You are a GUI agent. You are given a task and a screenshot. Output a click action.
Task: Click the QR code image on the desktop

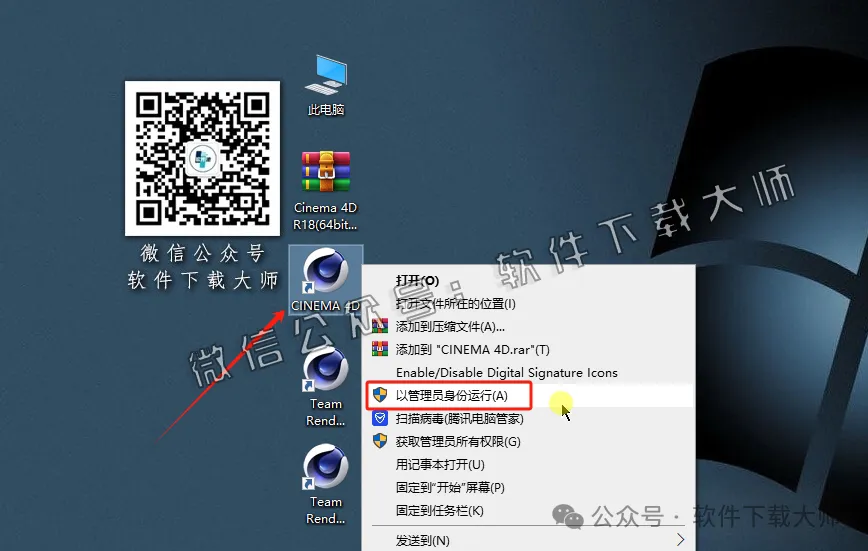tap(203, 158)
